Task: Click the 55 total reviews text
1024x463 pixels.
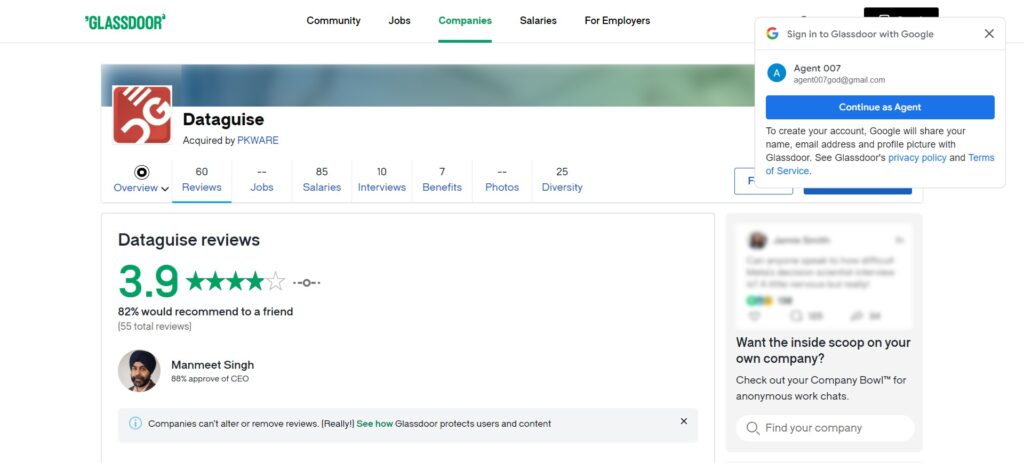Action: tap(155, 327)
